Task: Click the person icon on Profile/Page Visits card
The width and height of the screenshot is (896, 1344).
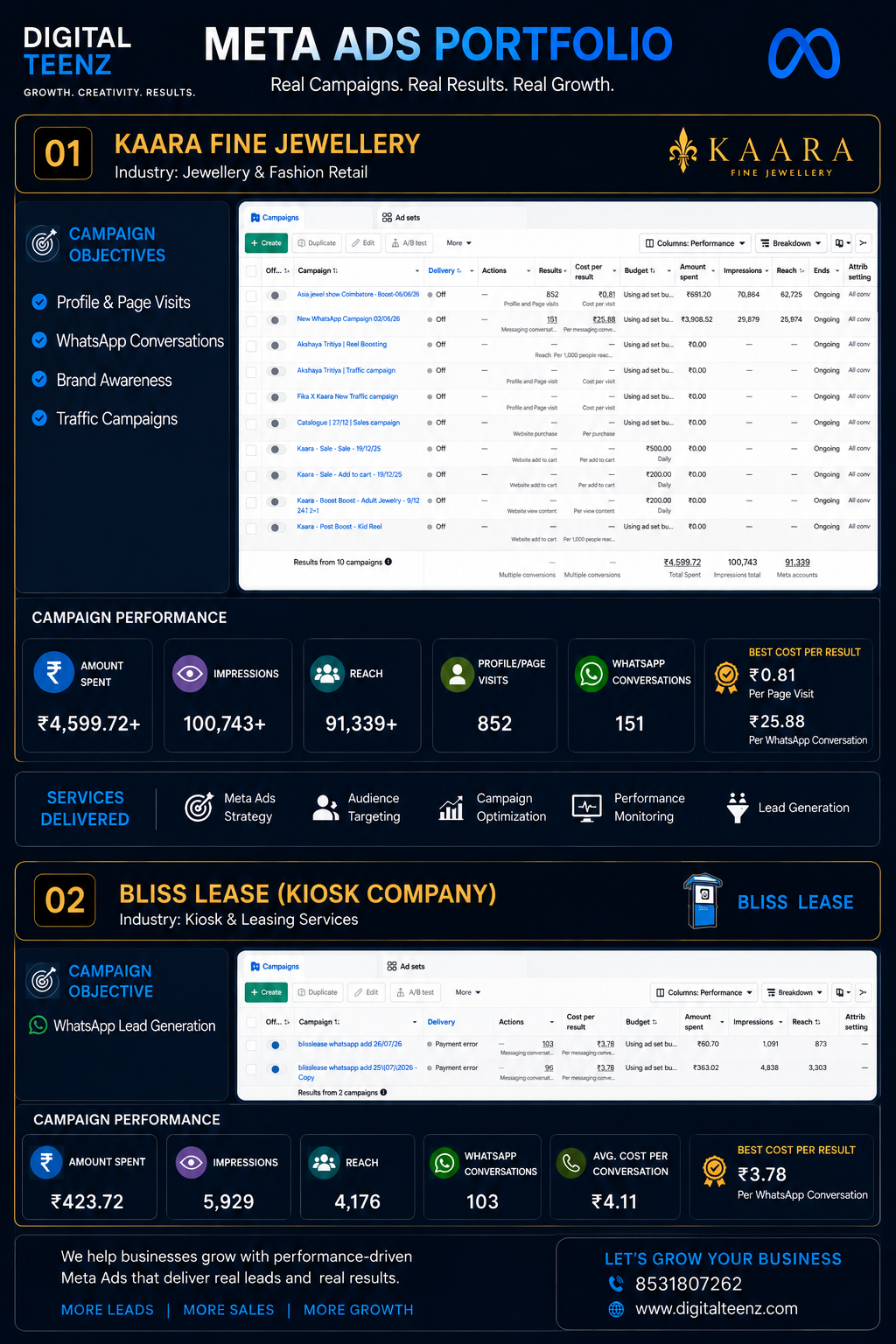Action: pos(457,675)
